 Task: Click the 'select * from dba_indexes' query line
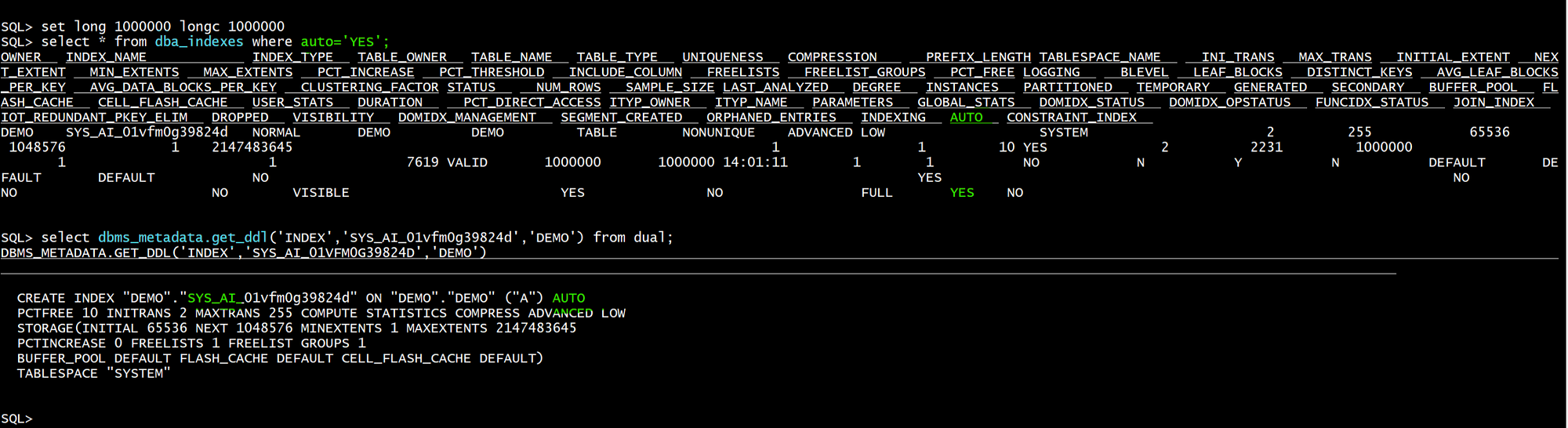click(195, 42)
